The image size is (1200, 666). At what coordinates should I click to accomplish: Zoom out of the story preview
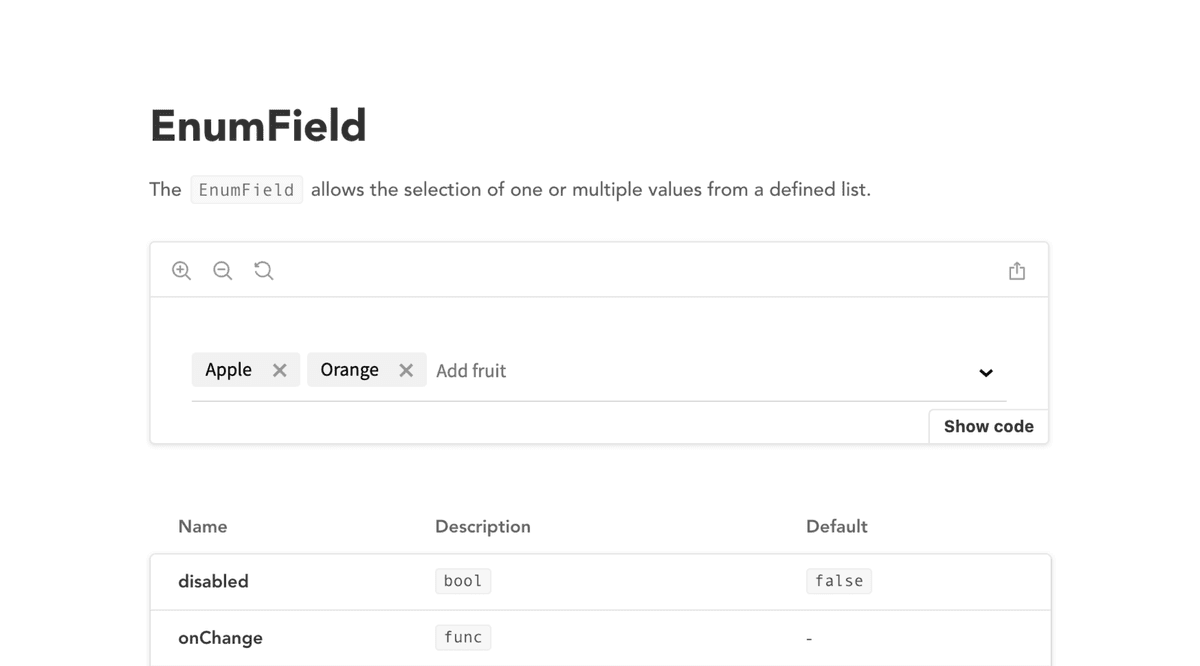tap(222, 271)
